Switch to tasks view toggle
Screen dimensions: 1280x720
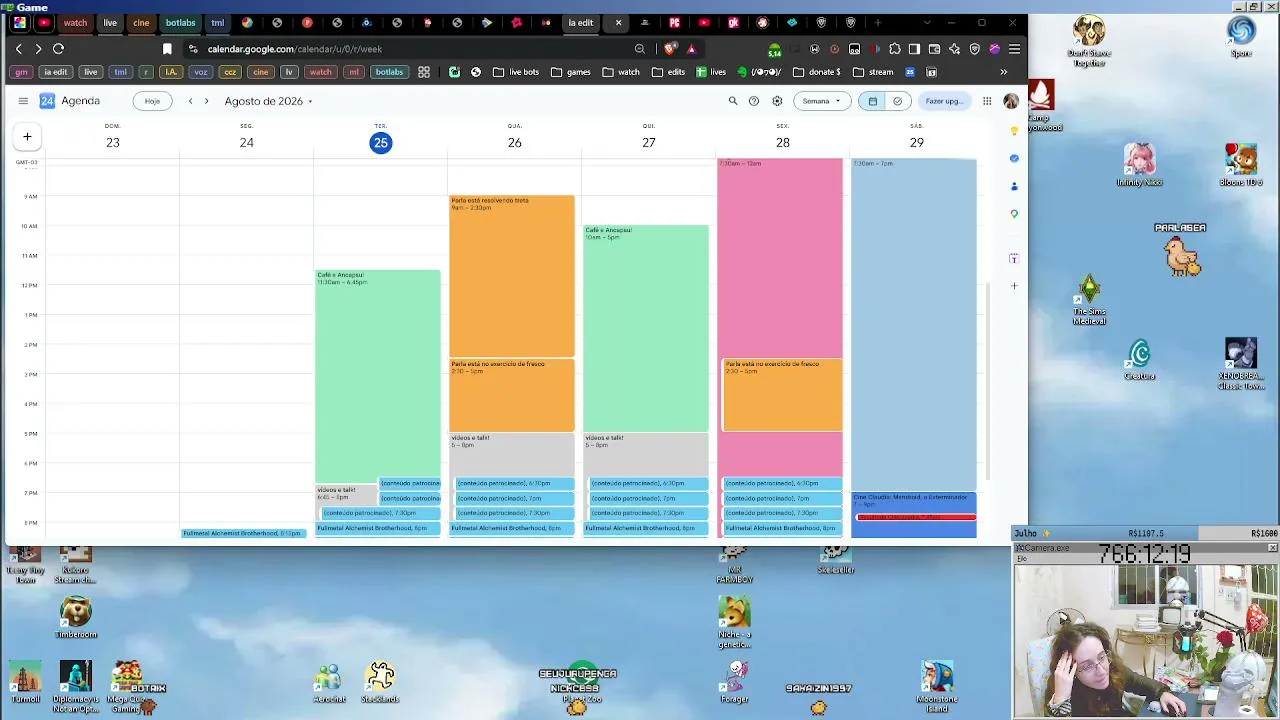click(x=897, y=101)
